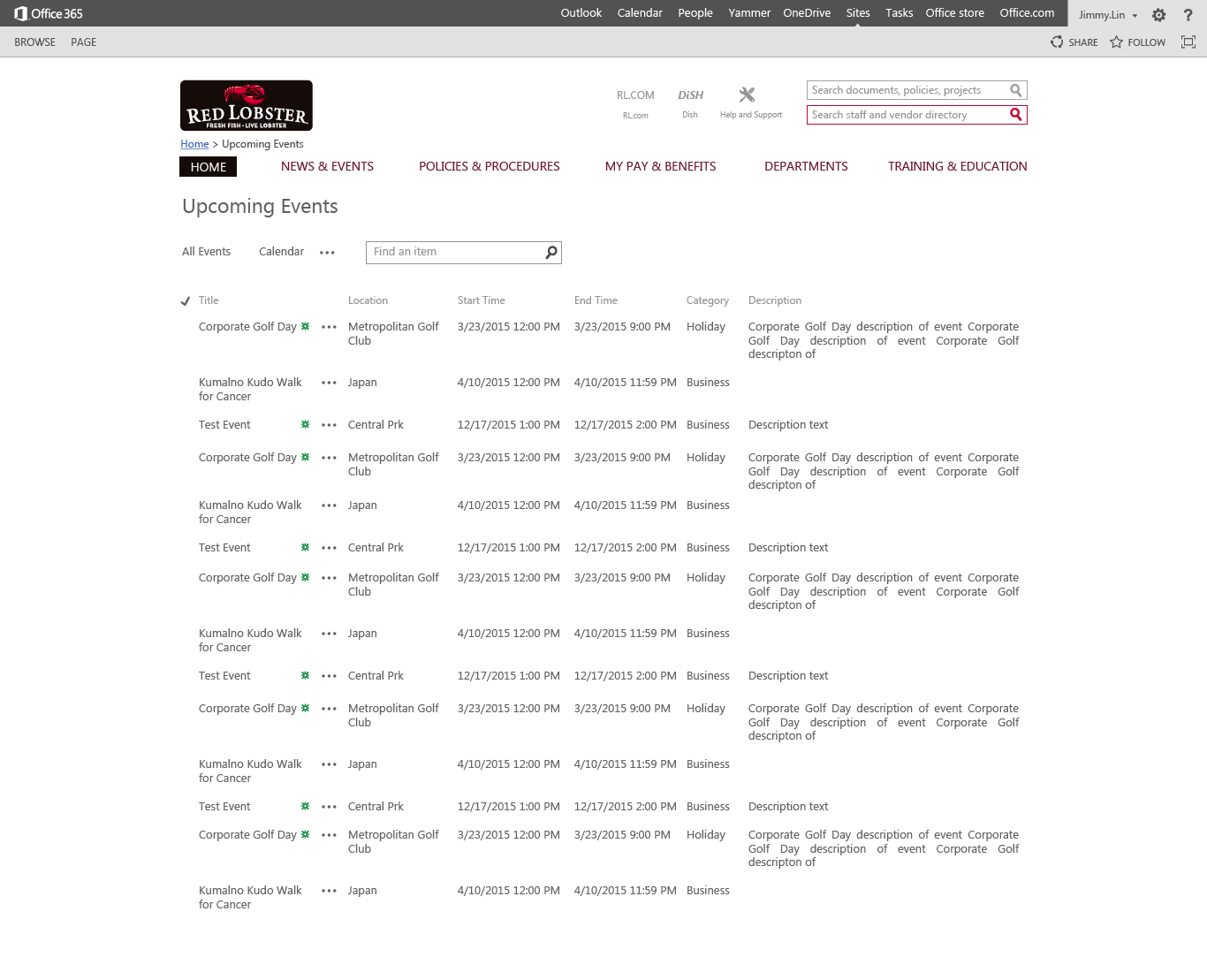Viewport: 1207px width, 980px height.
Task: Open the first Test Event title
Action: pos(224,425)
